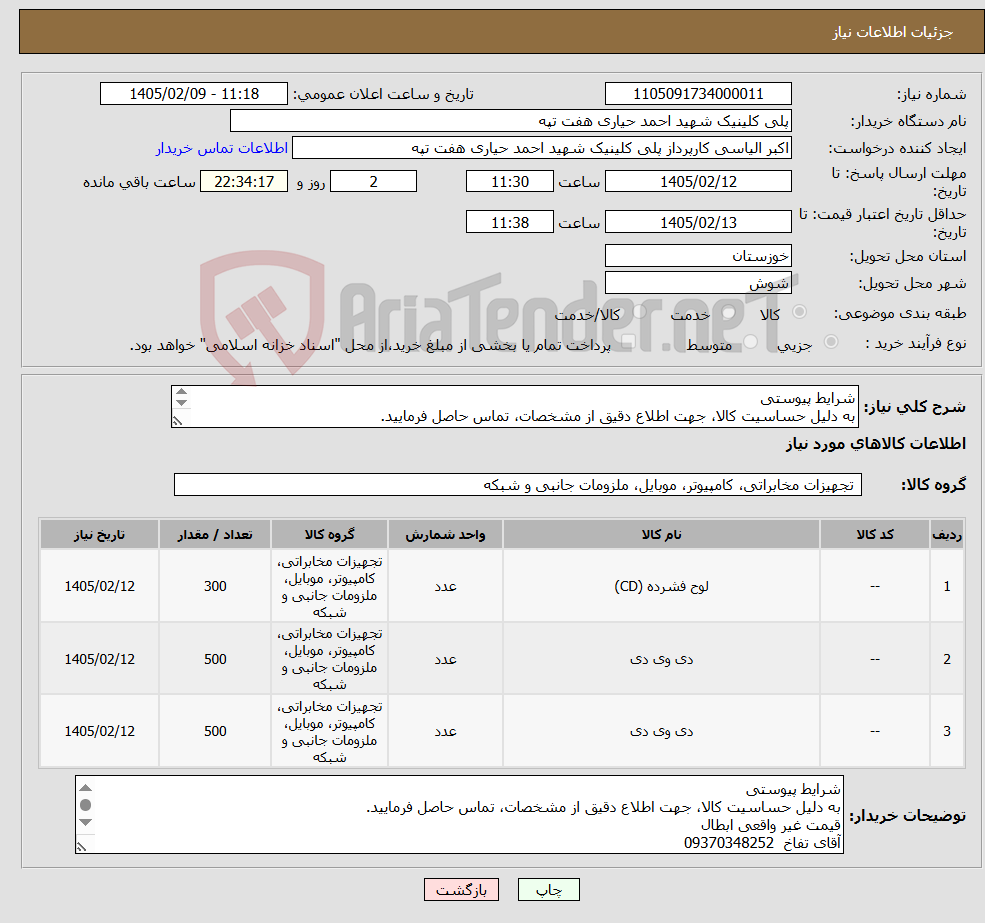Image resolution: width=985 pixels, height=923 pixels.
Task: Click the ایجاد کننده درخواست field
Action: [x=541, y=148]
